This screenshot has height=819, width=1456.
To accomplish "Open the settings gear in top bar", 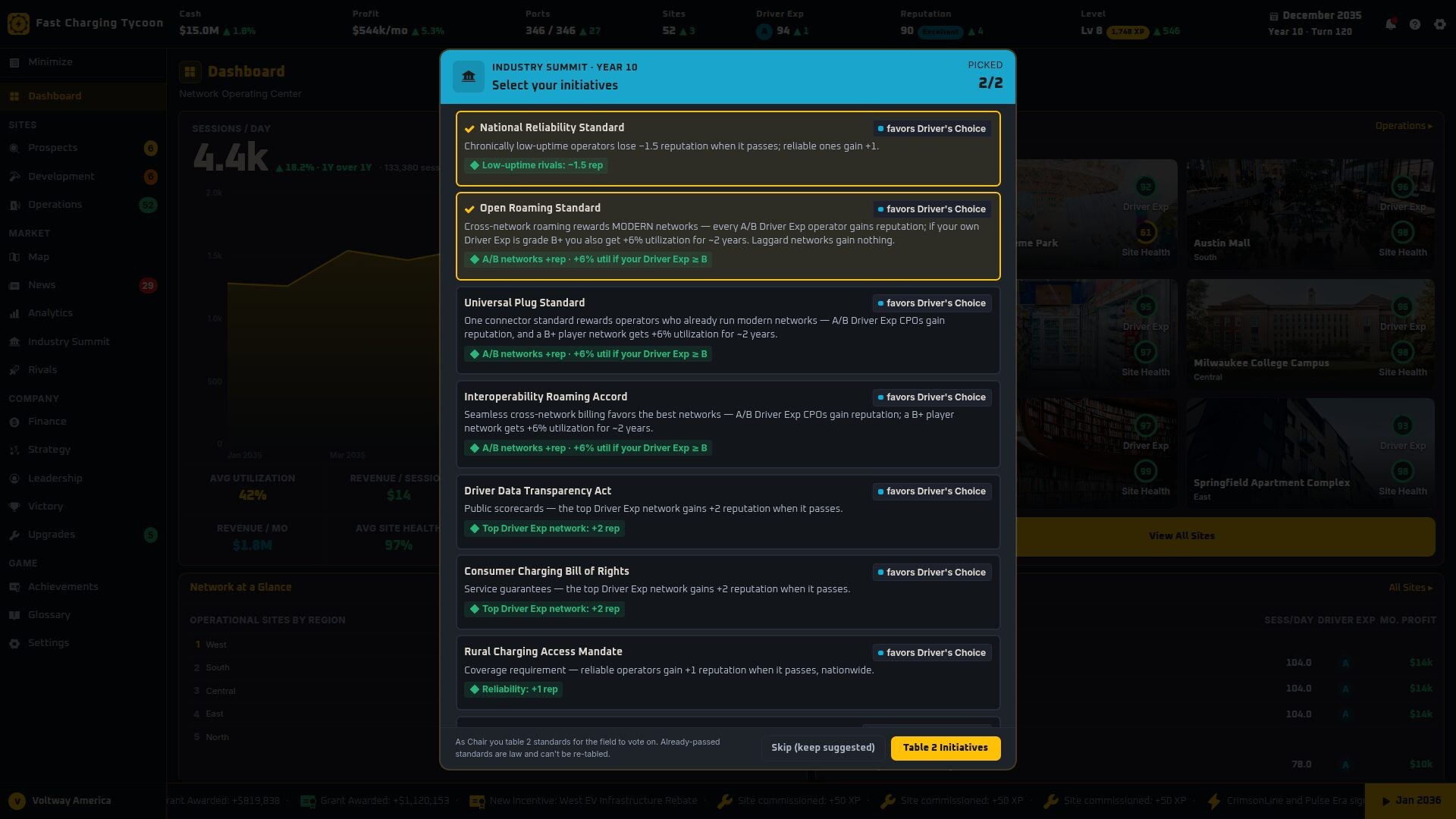I will click(1440, 24).
